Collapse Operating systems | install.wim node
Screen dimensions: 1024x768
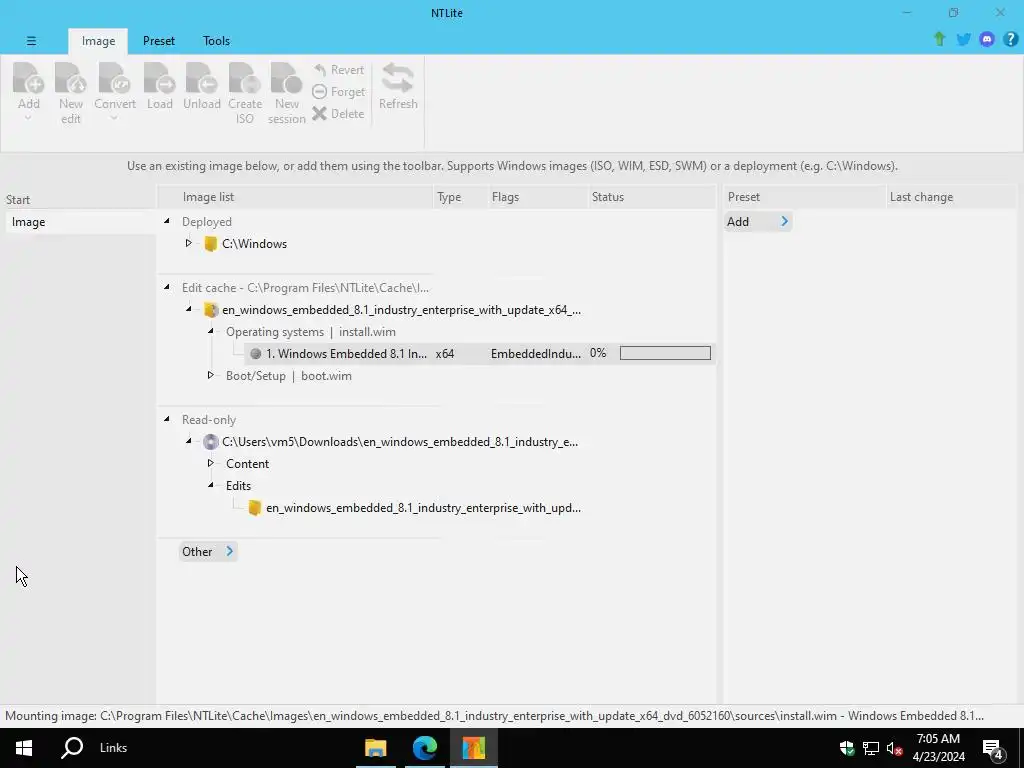click(x=210, y=331)
